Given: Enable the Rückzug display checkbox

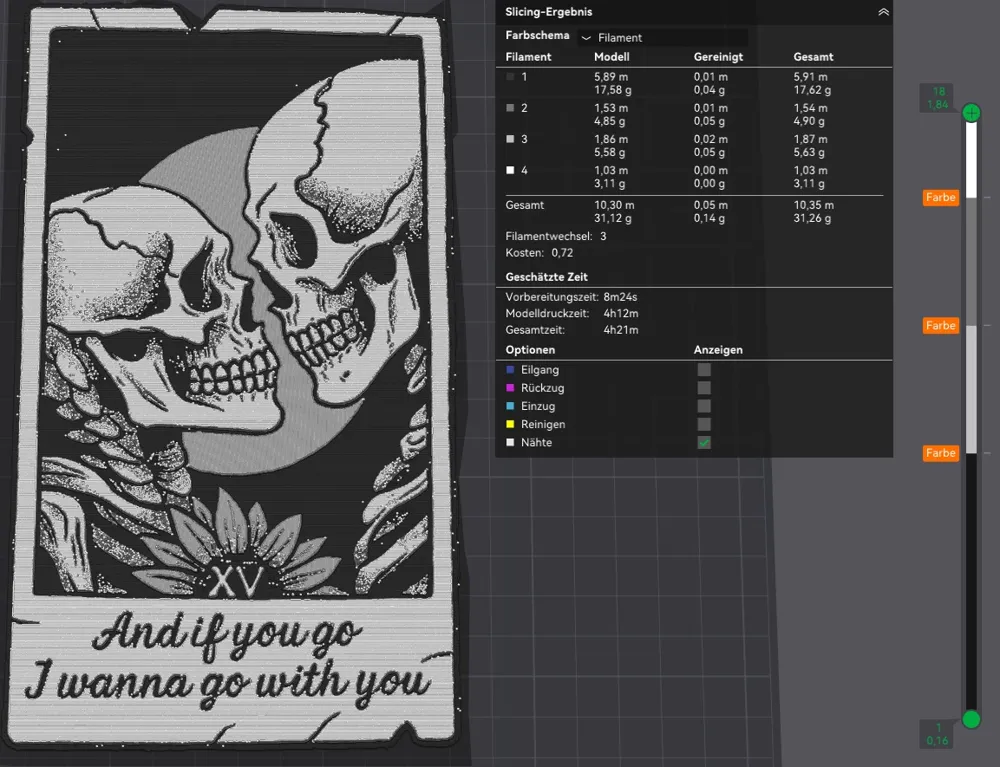Looking at the screenshot, I should 704,388.
